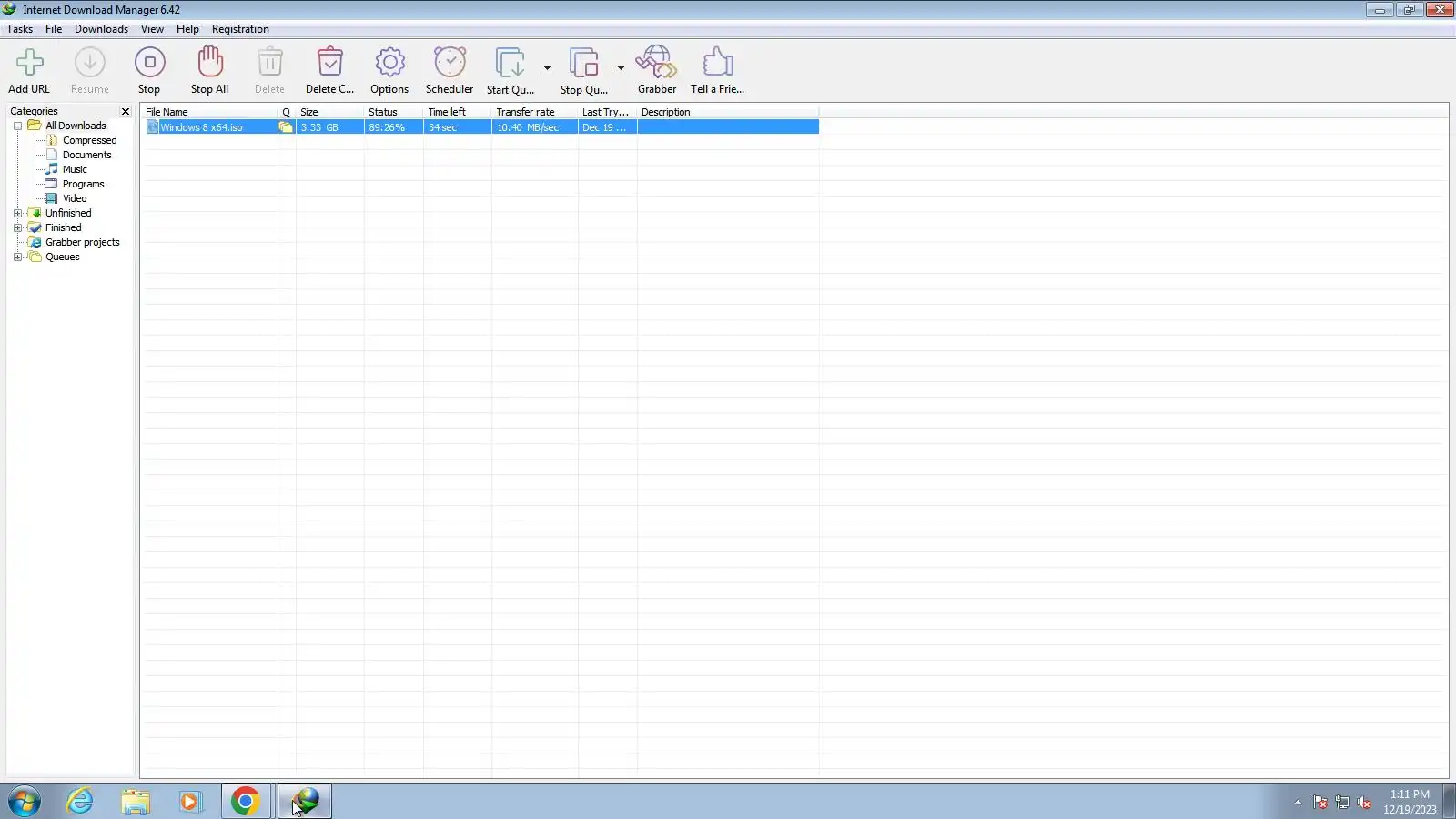The image size is (1456, 819).
Task: Sort by File Name column header
Action: point(209,112)
